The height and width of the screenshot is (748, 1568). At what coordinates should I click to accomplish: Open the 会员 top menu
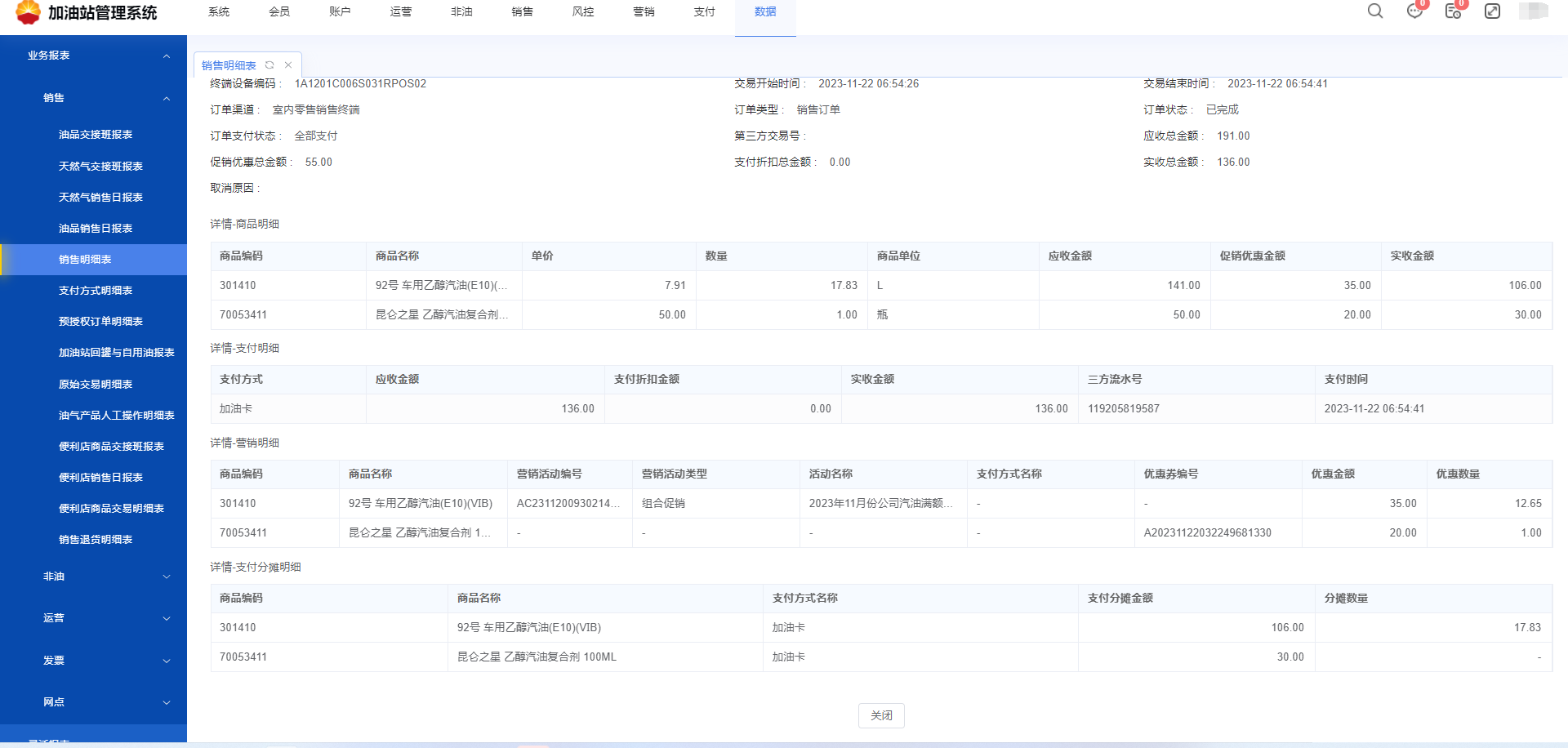[279, 12]
